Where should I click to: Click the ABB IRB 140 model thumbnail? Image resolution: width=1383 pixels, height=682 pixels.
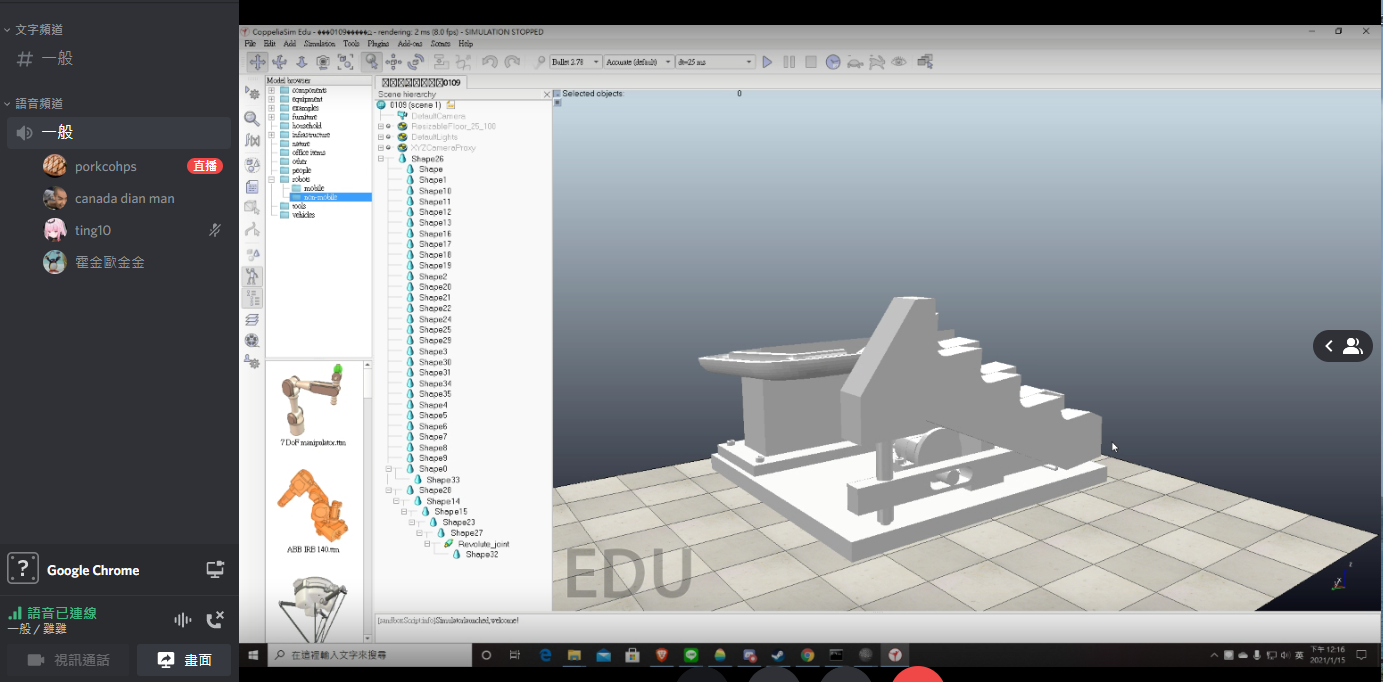[x=314, y=504]
